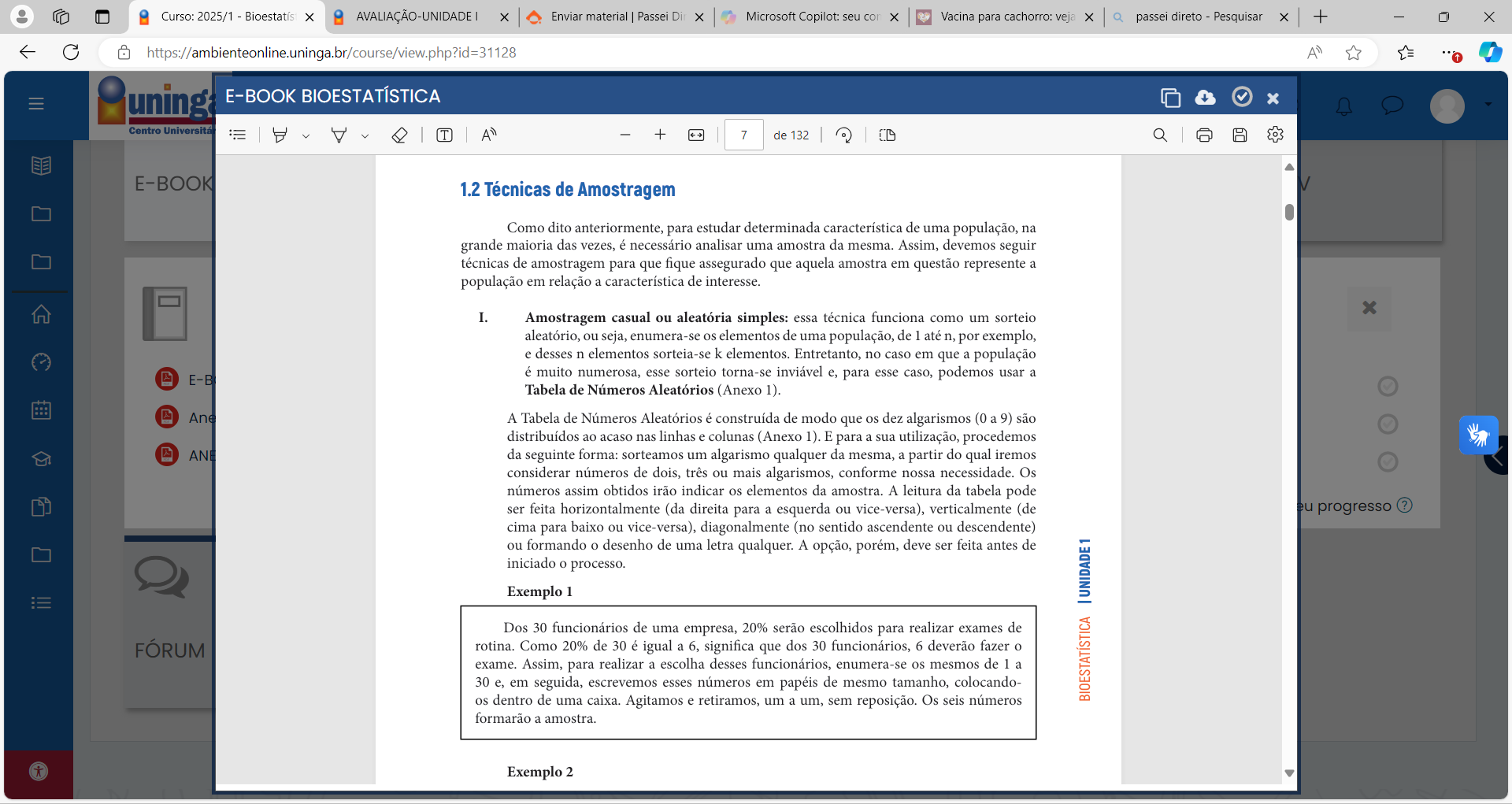The image size is (1512, 804).
Task: Open the PDF table of contents icon
Action: coord(238,135)
